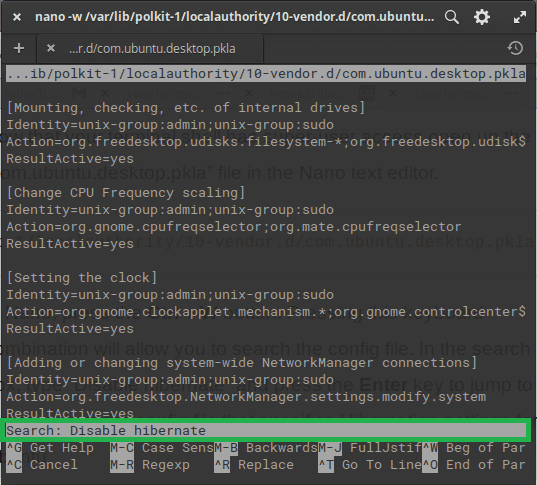The height and width of the screenshot is (485, 537).
Task: Click the M-B Backwards option
Action: coord(266,448)
